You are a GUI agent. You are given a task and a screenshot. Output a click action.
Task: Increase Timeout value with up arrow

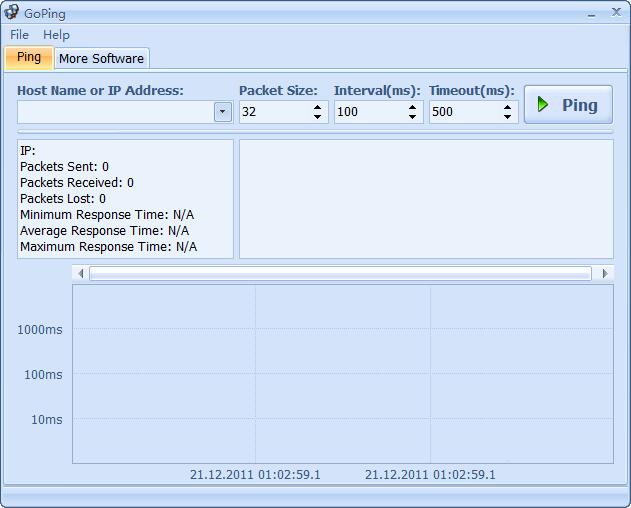pyautogui.click(x=508, y=107)
